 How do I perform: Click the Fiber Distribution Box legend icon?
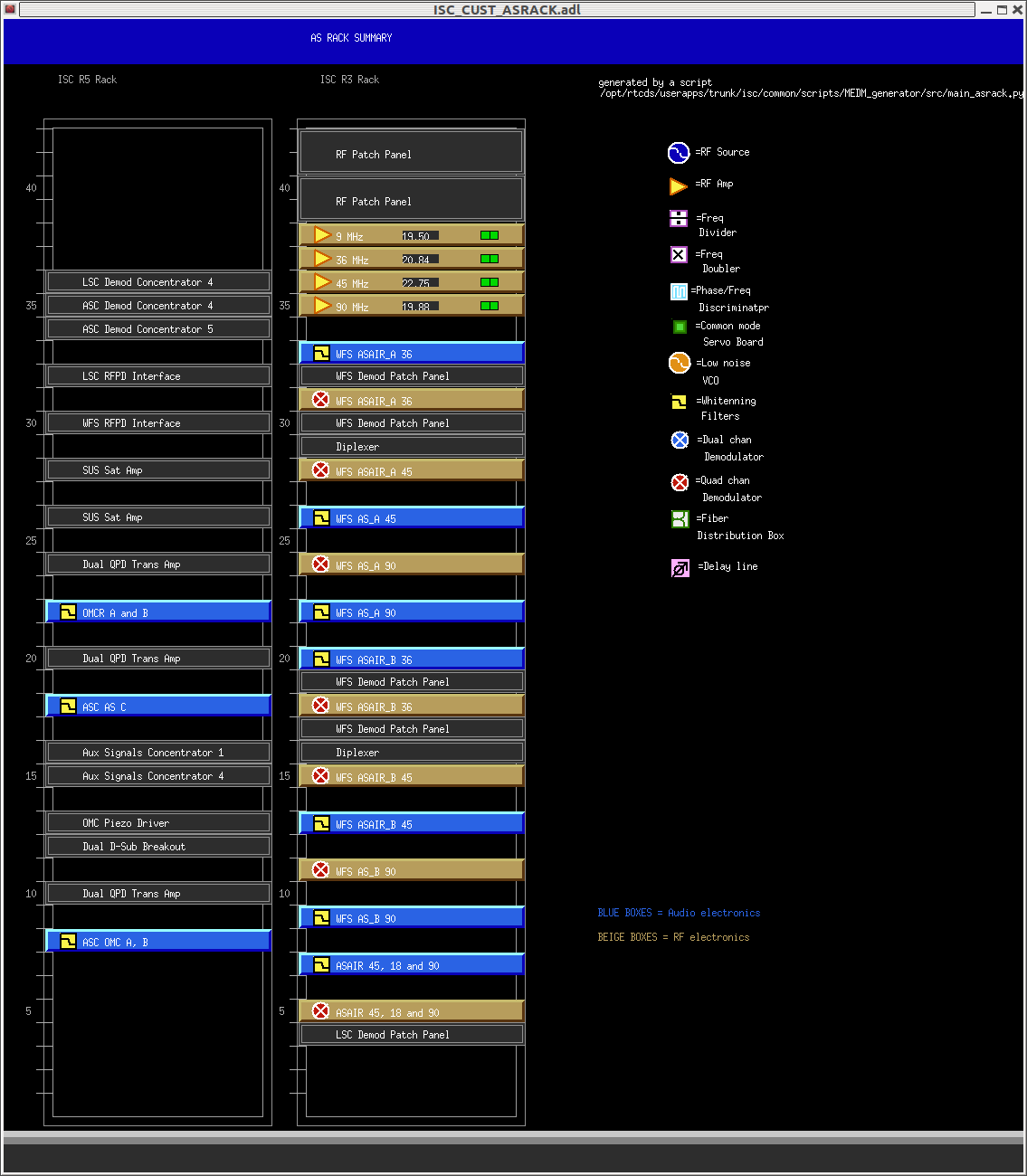(680, 519)
